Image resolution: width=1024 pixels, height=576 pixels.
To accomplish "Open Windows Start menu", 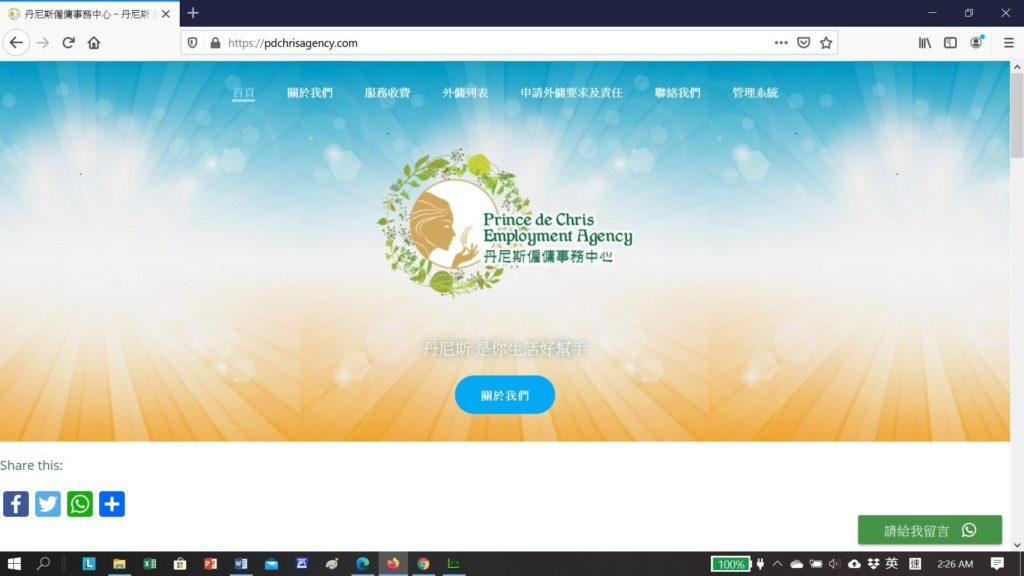I will 14,564.
